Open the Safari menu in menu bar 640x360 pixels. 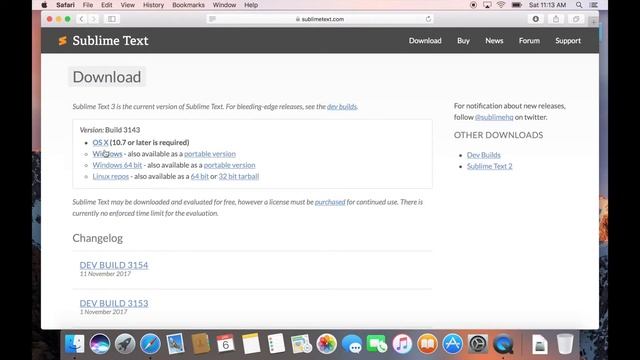(x=65, y=5)
